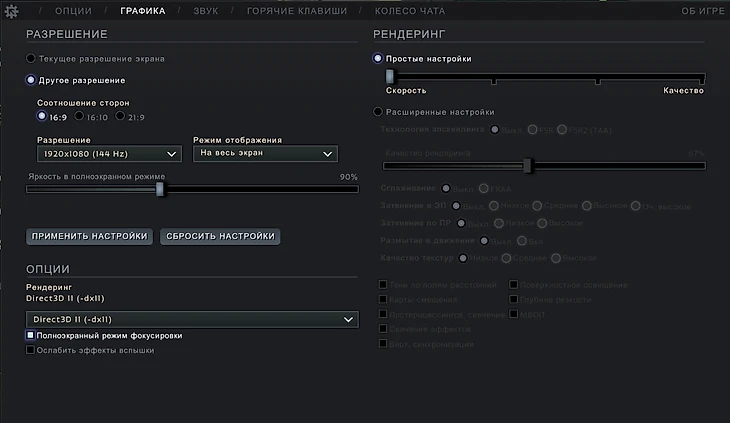730x423 pixels.
Task: Open the ОПЦИИ tab
Action: pos(73,11)
